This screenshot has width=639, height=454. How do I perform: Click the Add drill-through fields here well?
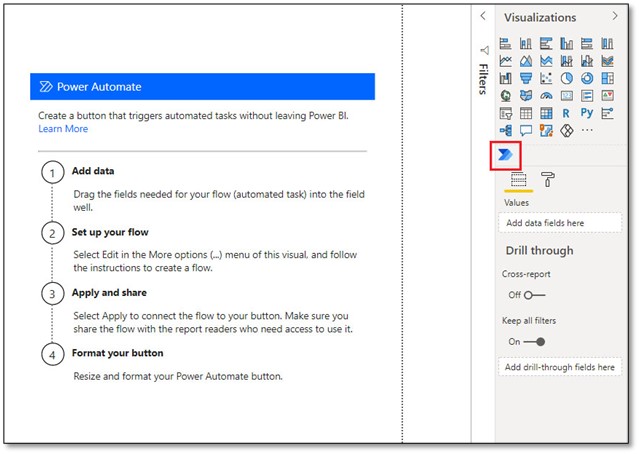click(x=560, y=367)
